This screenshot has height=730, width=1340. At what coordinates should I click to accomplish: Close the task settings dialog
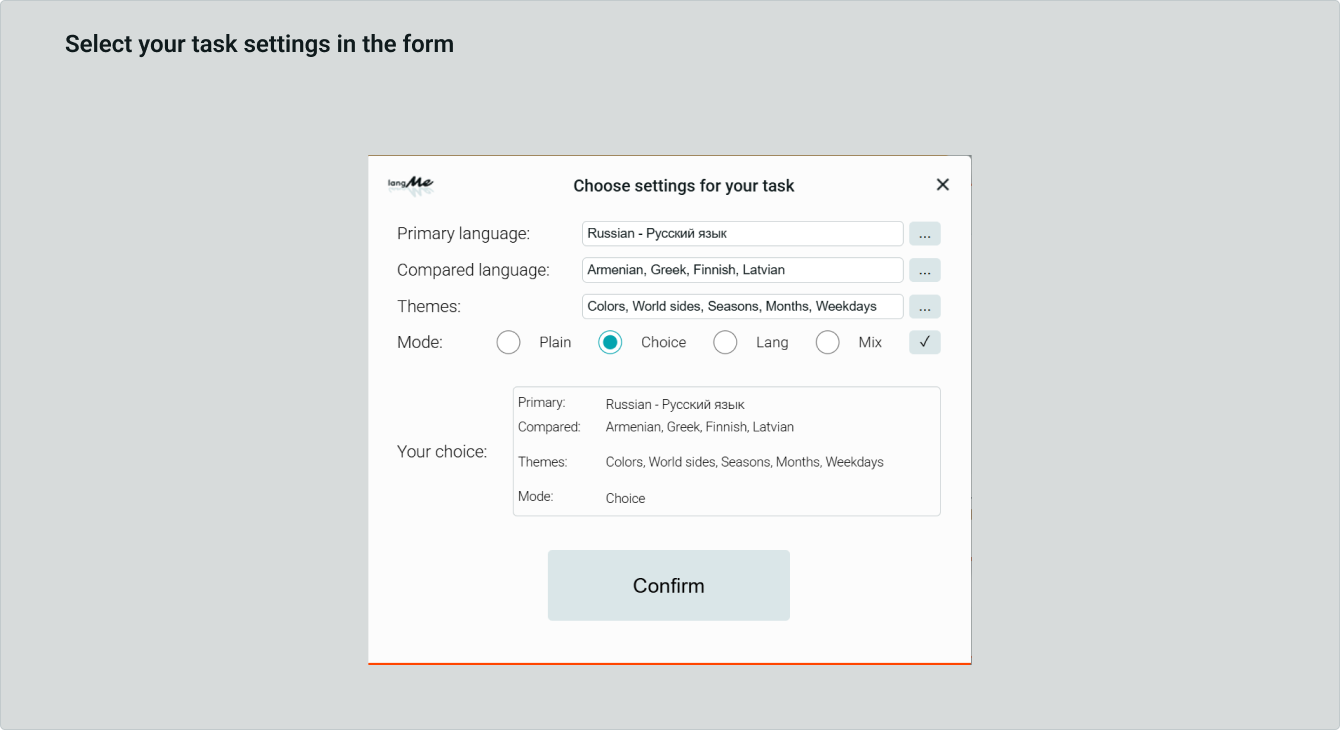[942, 185]
